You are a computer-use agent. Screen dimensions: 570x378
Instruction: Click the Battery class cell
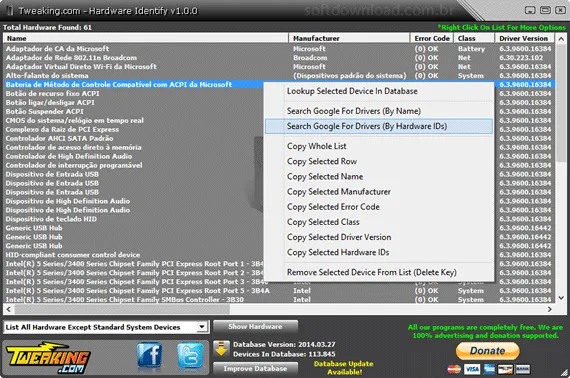[471, 49]
